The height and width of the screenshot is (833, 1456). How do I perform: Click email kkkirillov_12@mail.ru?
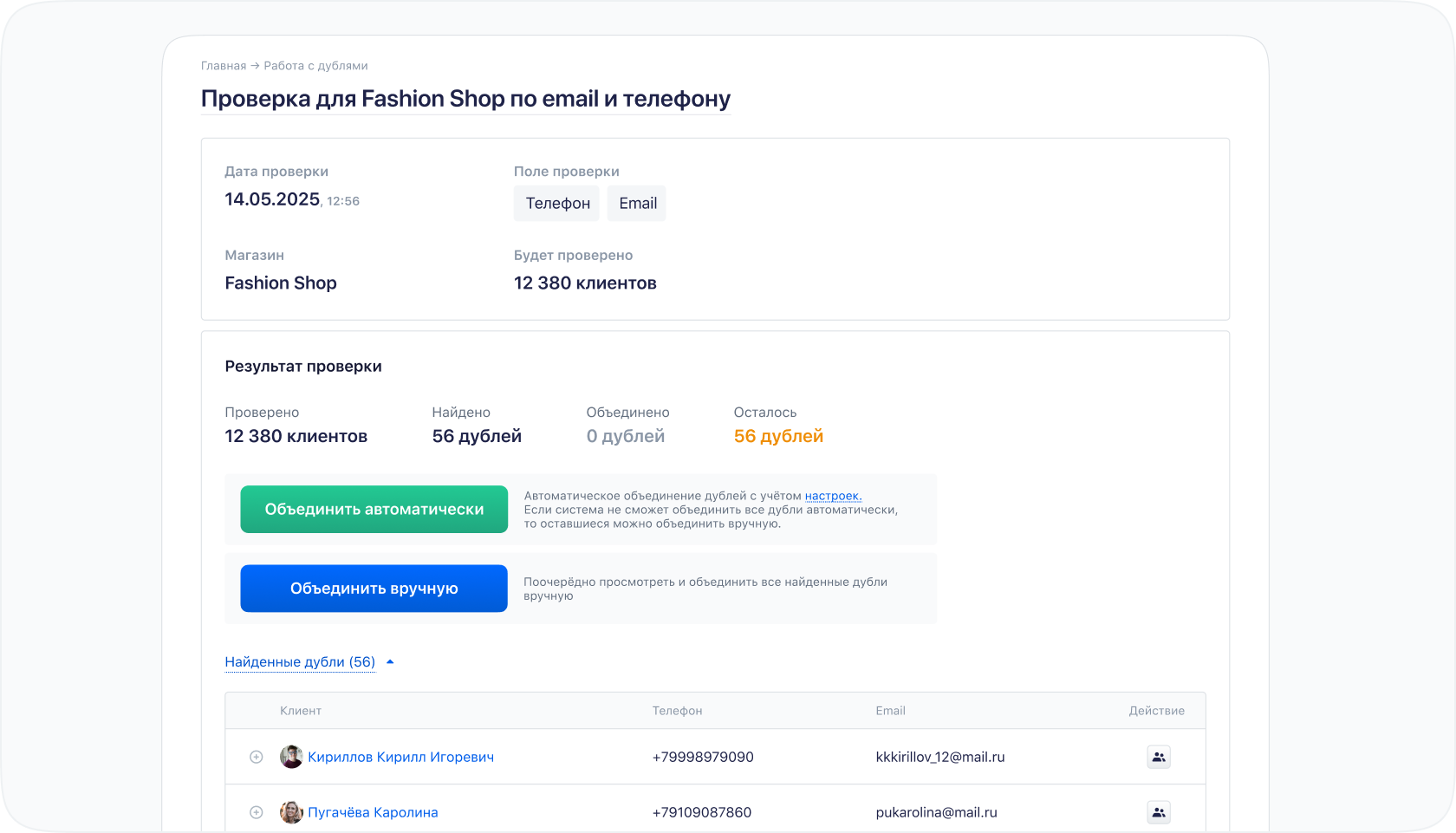[940, 757]
